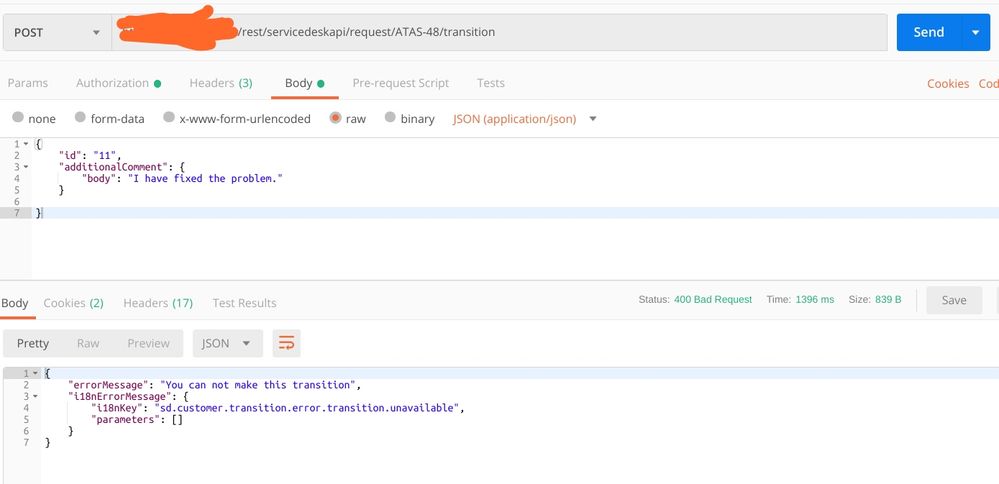999x484 pixels.
Task: Open the Send button dropdown arrow
Action: [975, 32]
